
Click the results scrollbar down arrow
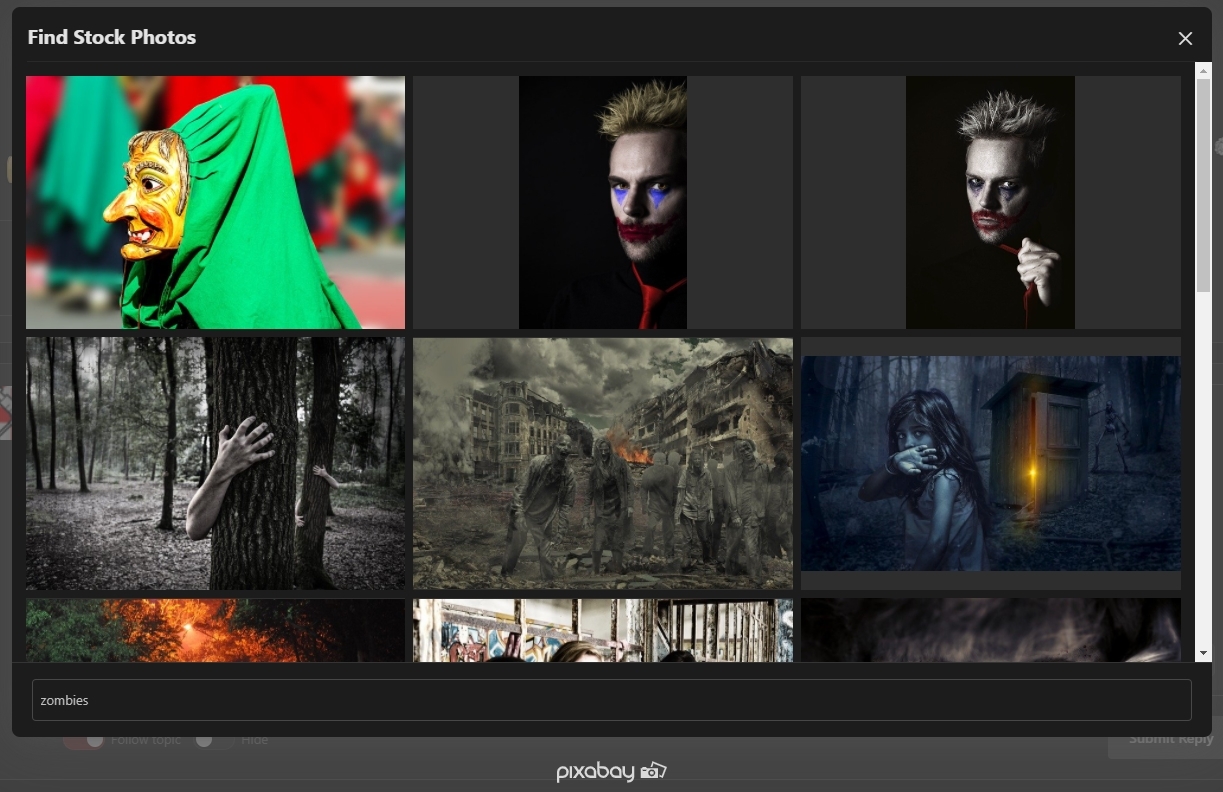pos(1203,653)
